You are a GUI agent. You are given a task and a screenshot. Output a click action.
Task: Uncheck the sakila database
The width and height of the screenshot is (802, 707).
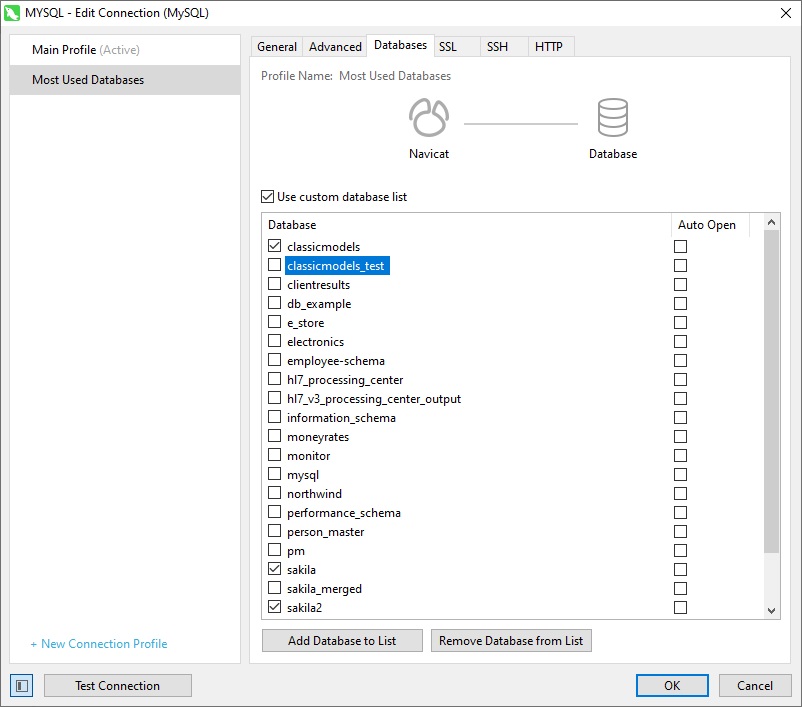tap(275, 569)
